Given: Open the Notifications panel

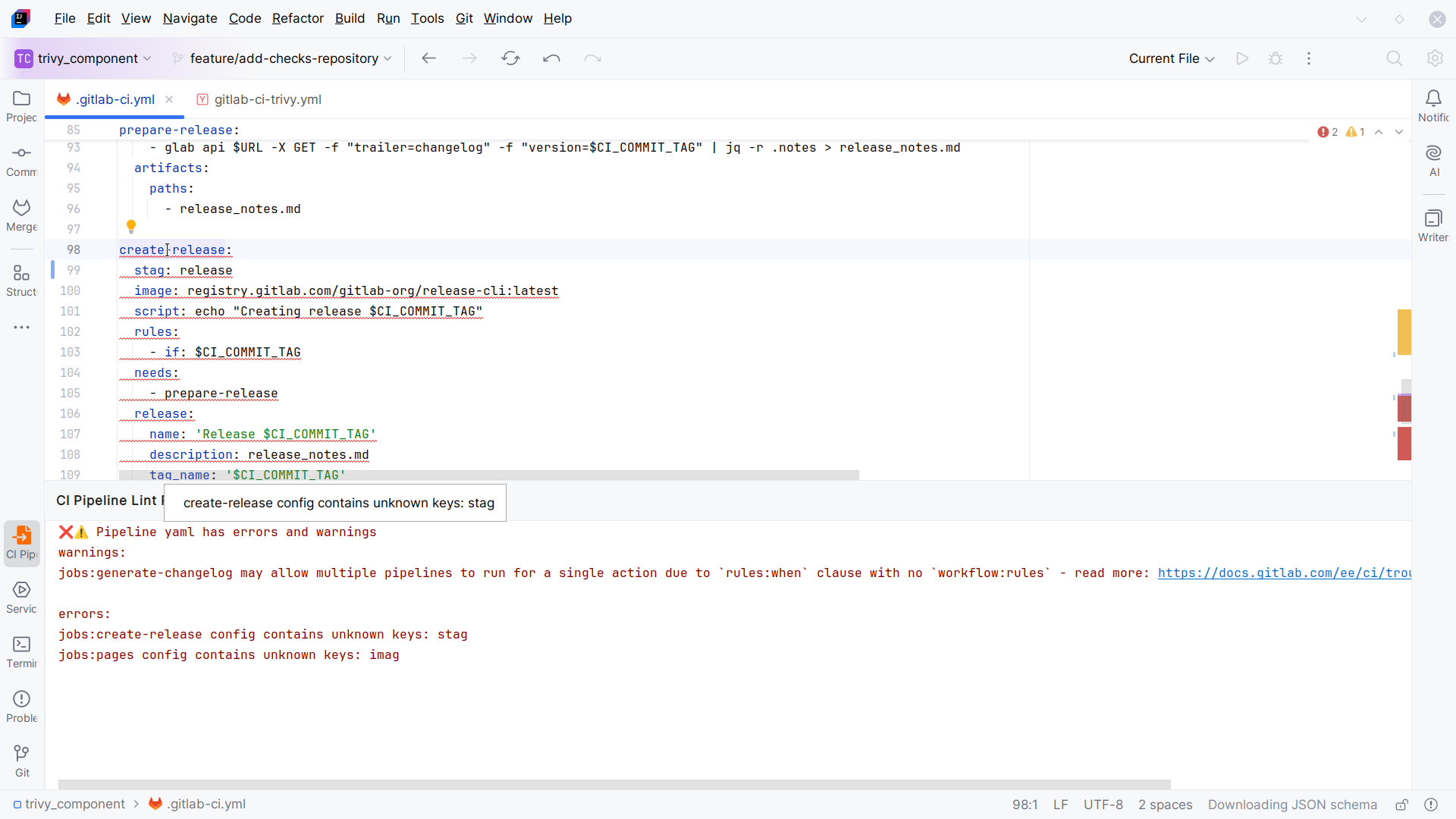Looking at the screenshot, I should click(1434, 105).
